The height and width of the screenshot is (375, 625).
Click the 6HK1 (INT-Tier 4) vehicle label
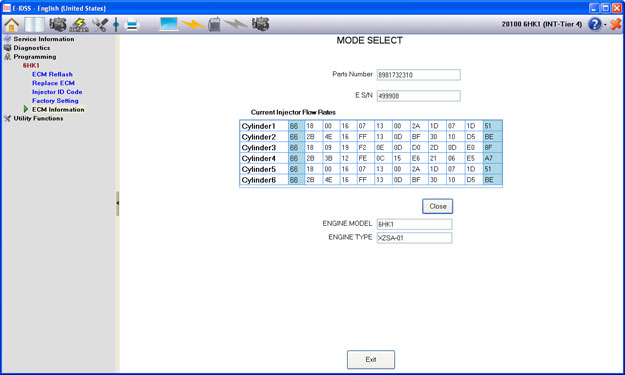(x=542, y=24)
